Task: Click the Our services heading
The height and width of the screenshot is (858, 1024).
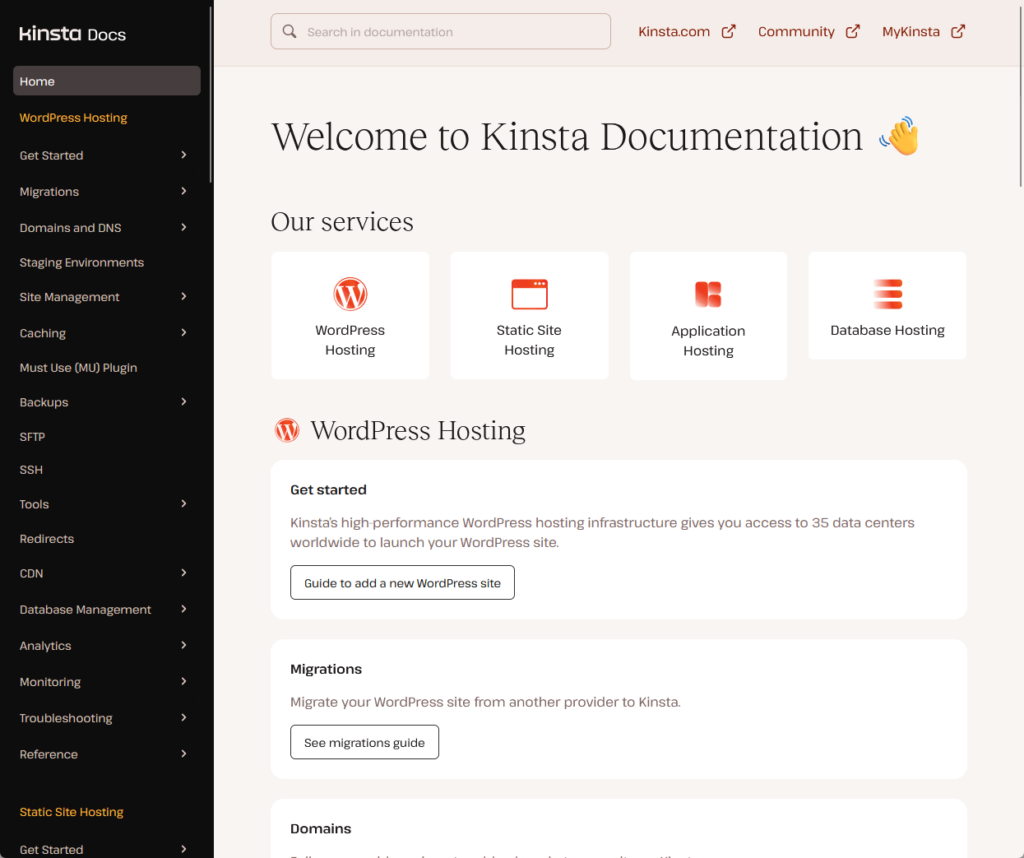Action: [342, 222]
